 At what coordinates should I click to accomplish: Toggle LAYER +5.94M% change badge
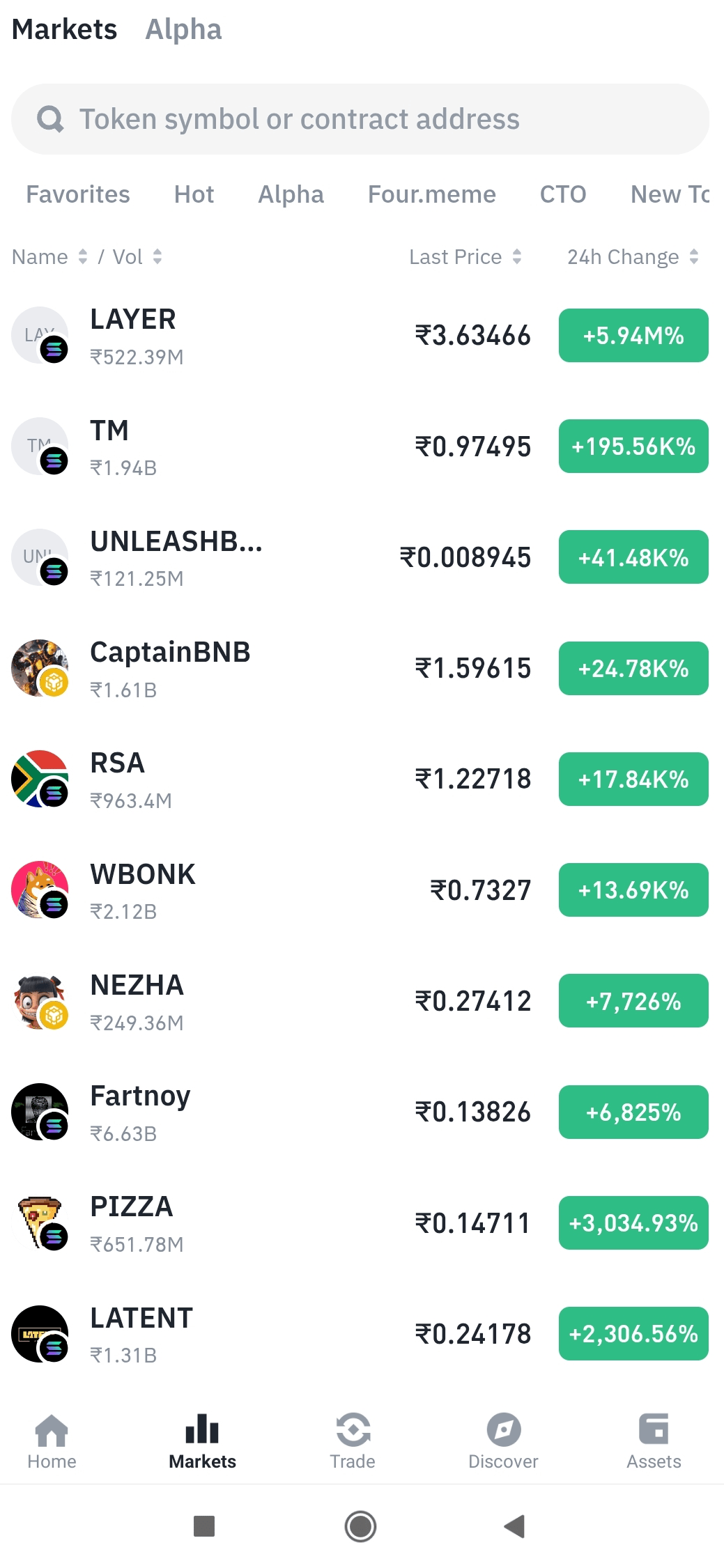(633, 336)
